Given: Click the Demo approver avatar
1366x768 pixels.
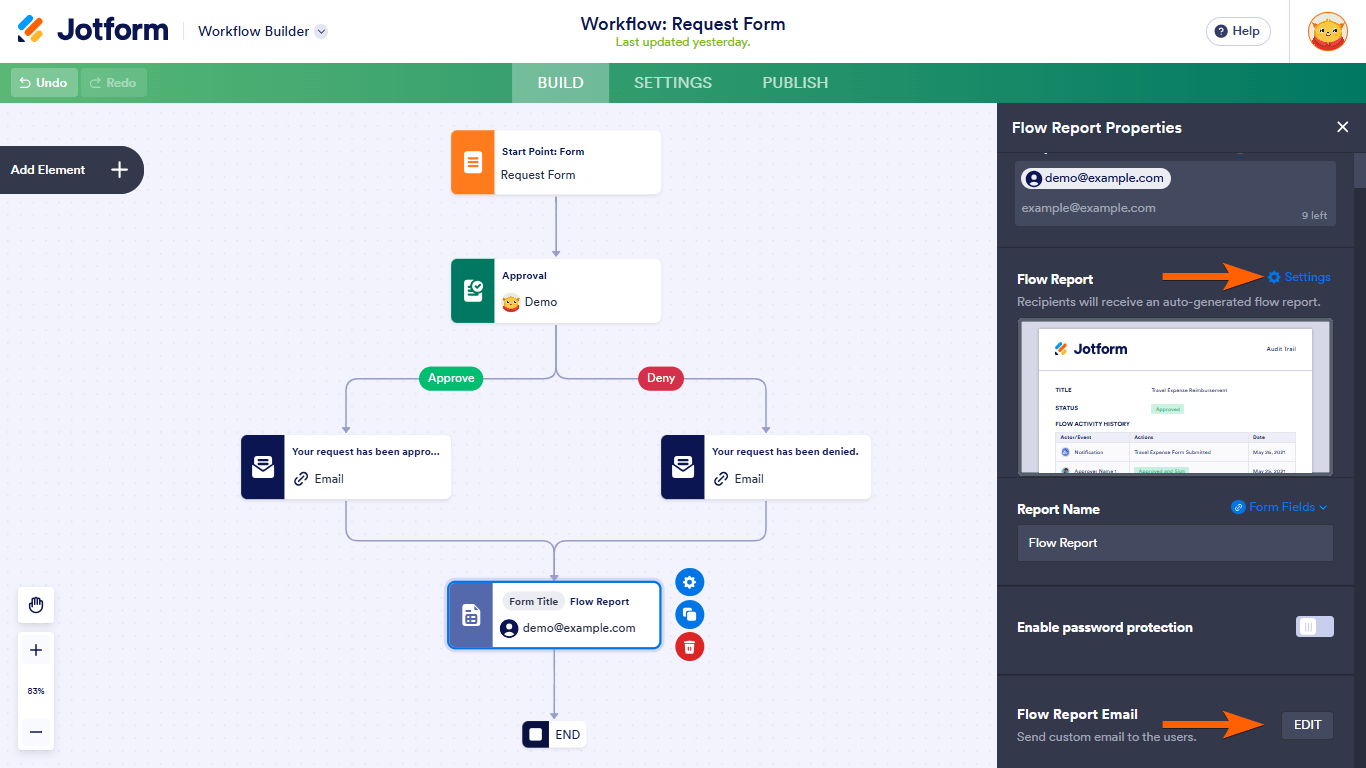Looking at the screenshot, I should click(511, 302).
